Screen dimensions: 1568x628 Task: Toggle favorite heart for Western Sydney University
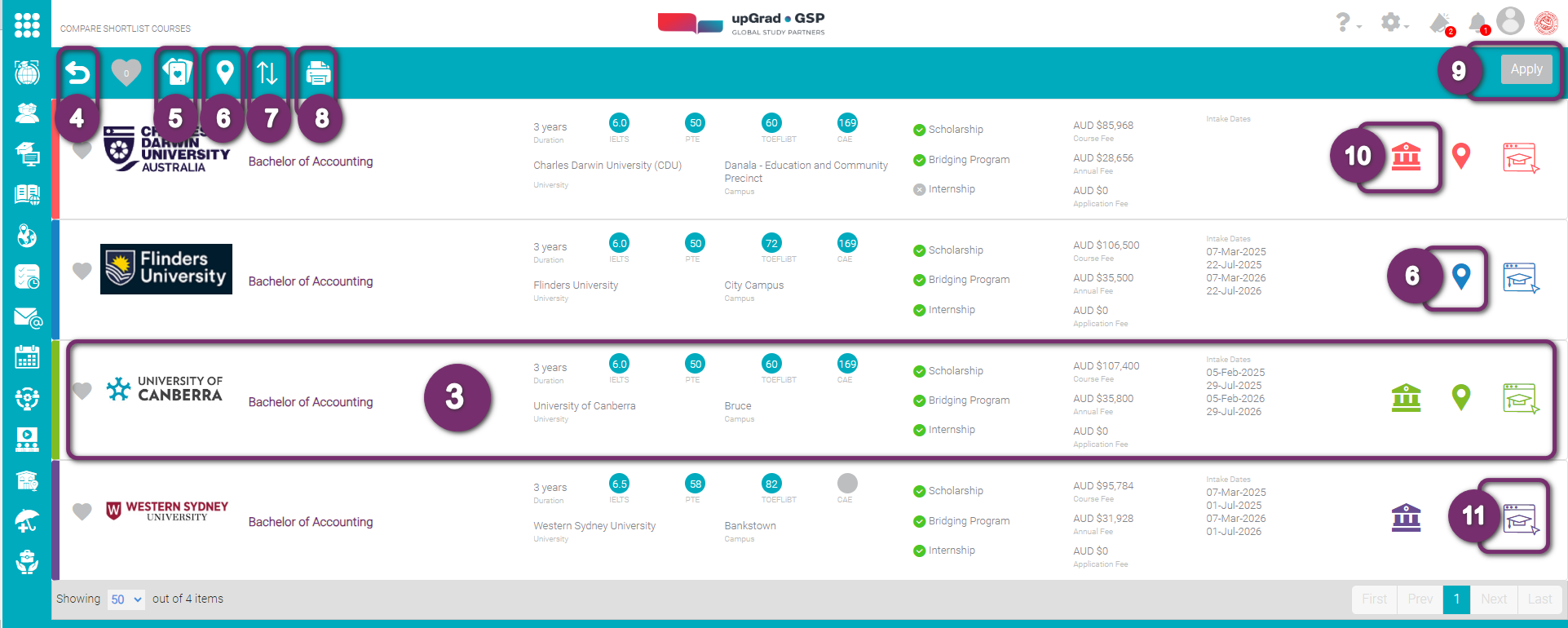click(82, 511)
